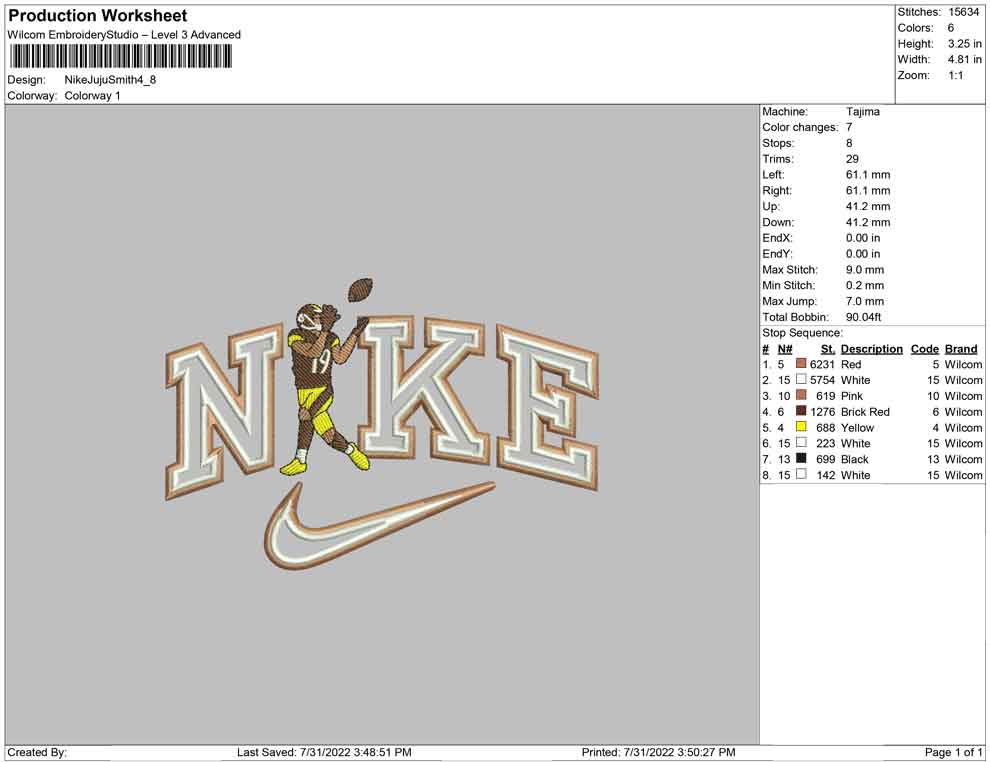Click the Machine value 'Tajima'
The height and width of the screenshot is (762, 990).
(862, 112)
